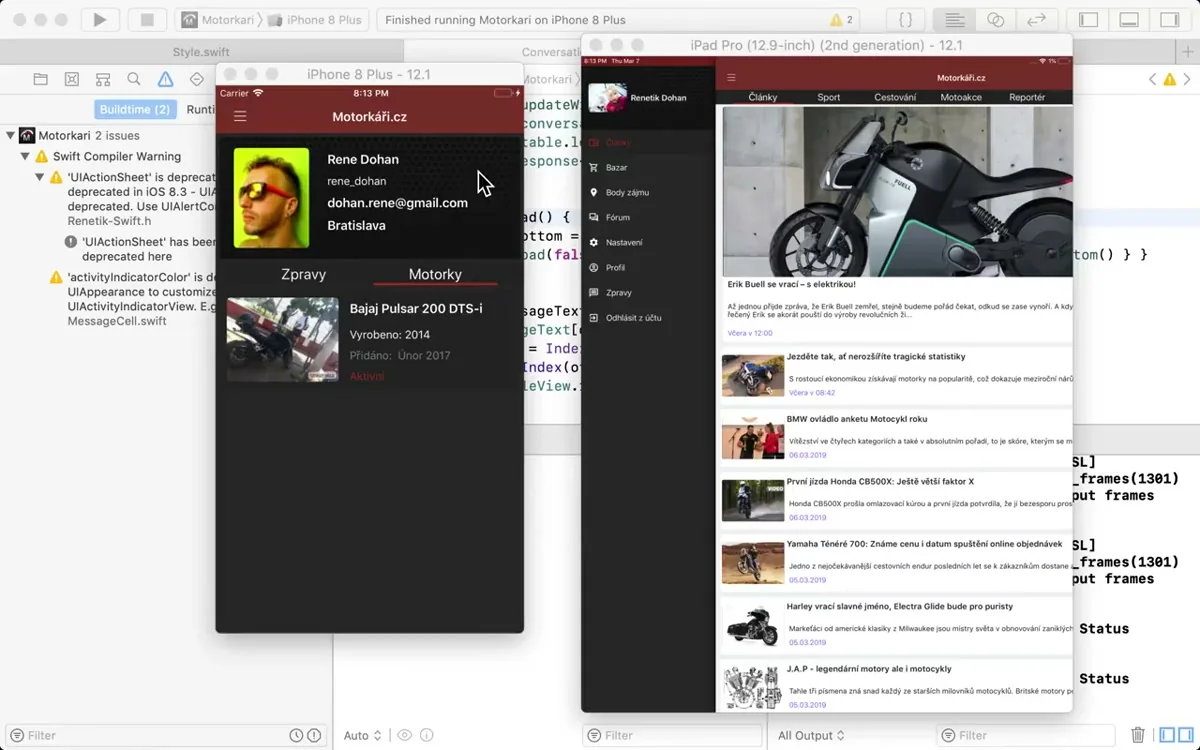Click the warnings count badge in activity bar

[x=842, y=20]
